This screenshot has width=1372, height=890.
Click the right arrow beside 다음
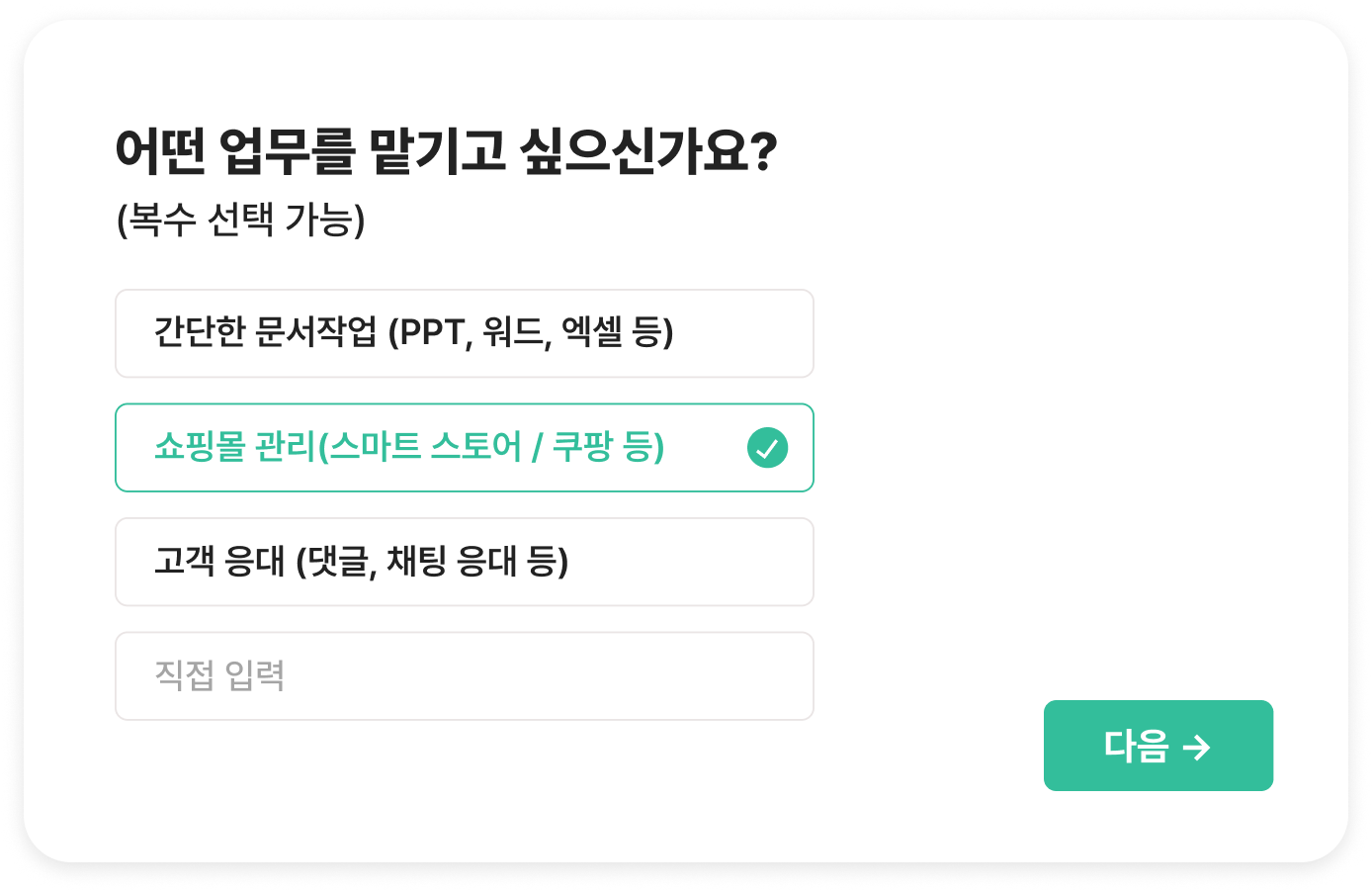1196,747
